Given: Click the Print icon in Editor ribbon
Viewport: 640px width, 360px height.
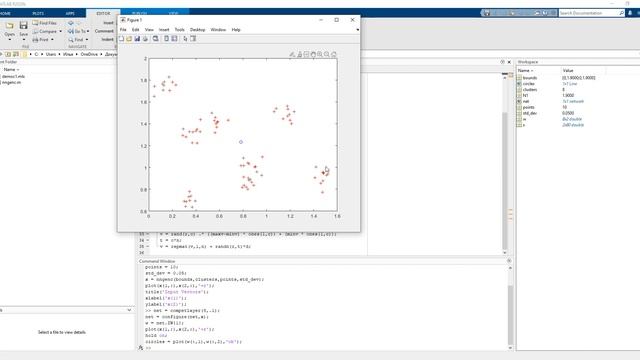Looking at the screenshot, I should pyautogui.click(x=36, y=40).
